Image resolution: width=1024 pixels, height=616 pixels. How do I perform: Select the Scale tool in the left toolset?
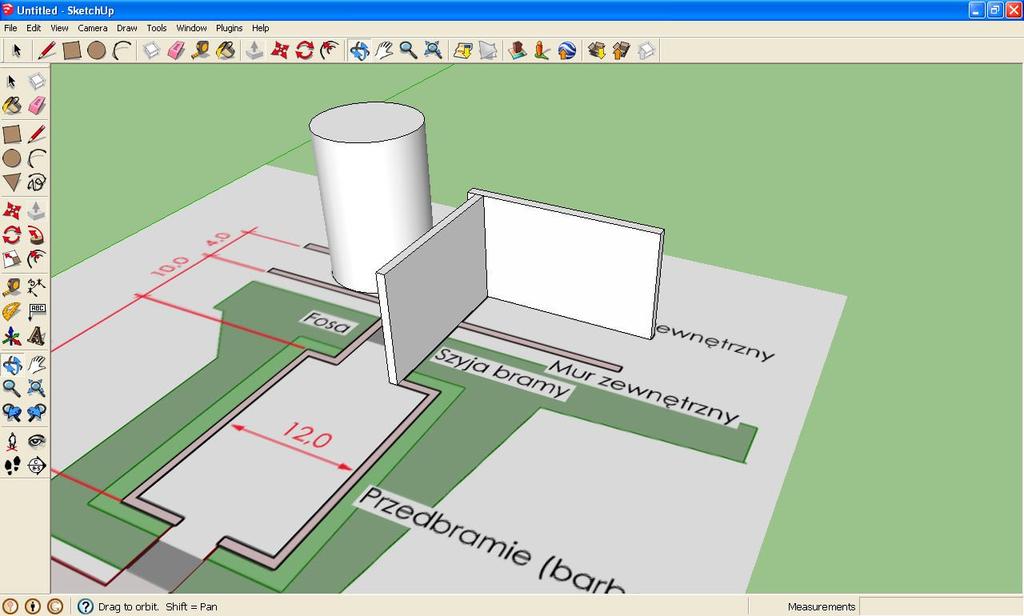point(12,259)
